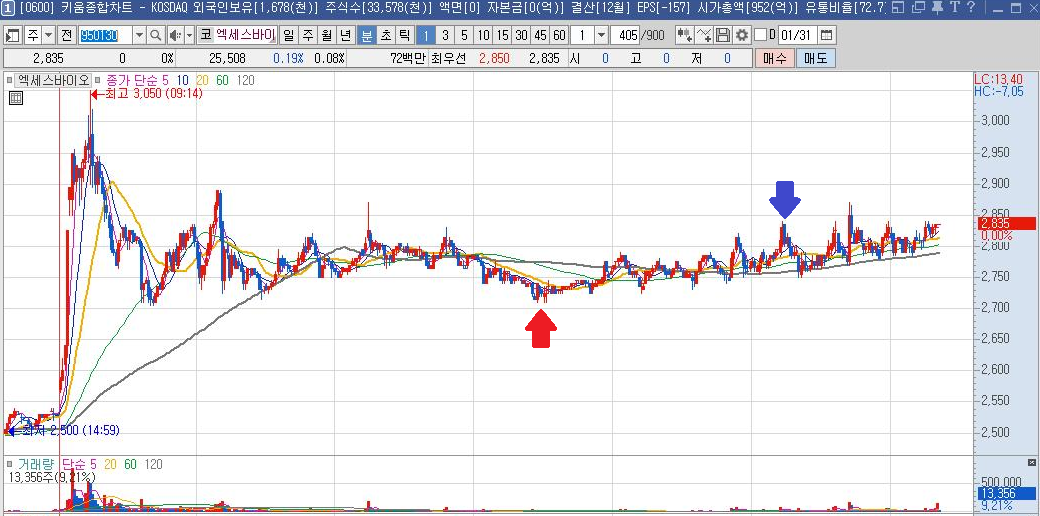Select the 3 minute interval tab
The height and width of the screenshot is (516, 1040).
pyautogui.click(x=445, y=35)
